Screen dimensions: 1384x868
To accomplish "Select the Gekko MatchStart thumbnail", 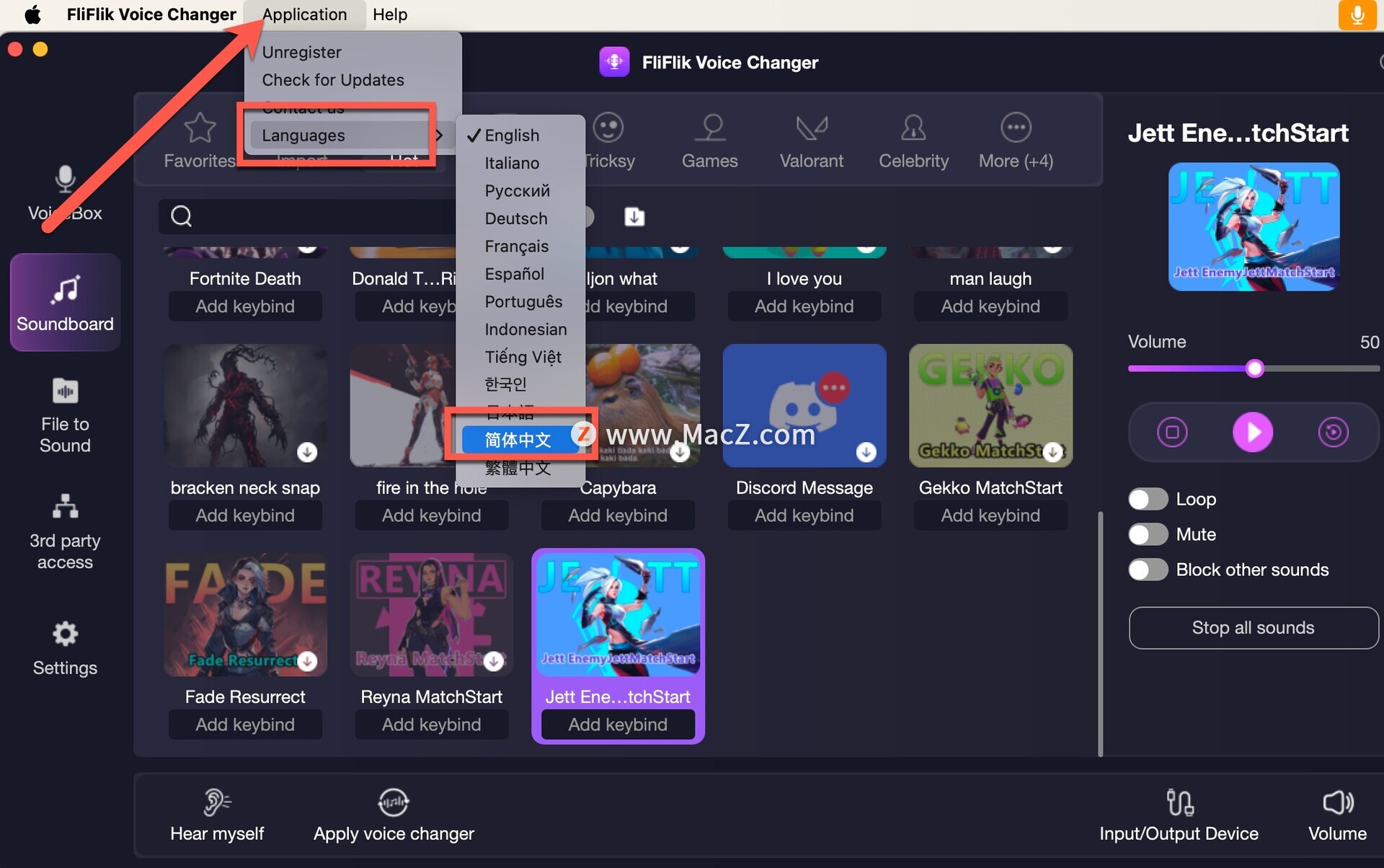I will (x=990, y=405).
